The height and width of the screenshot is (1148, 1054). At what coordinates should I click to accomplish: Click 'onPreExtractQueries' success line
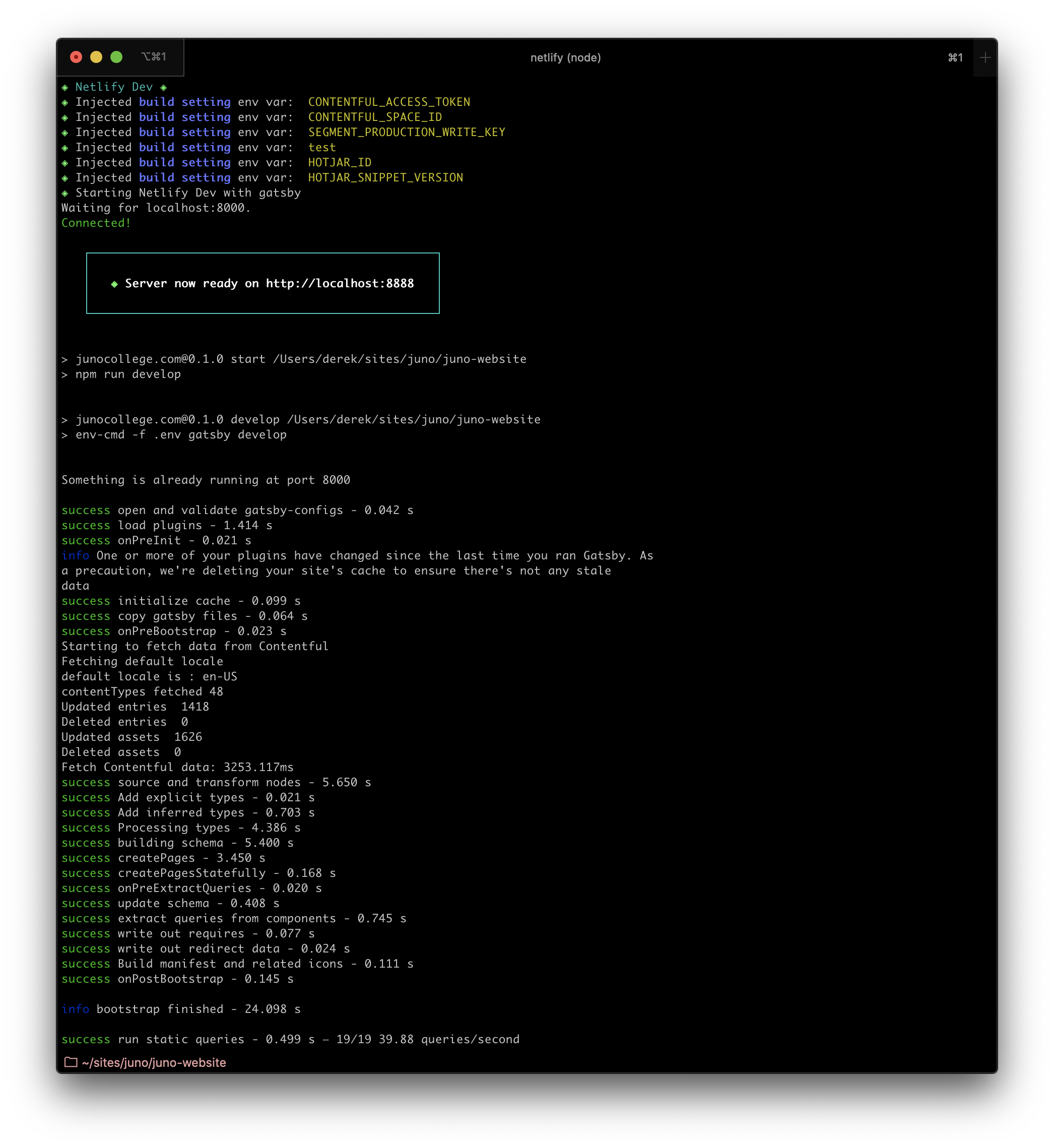coord(191,888)
